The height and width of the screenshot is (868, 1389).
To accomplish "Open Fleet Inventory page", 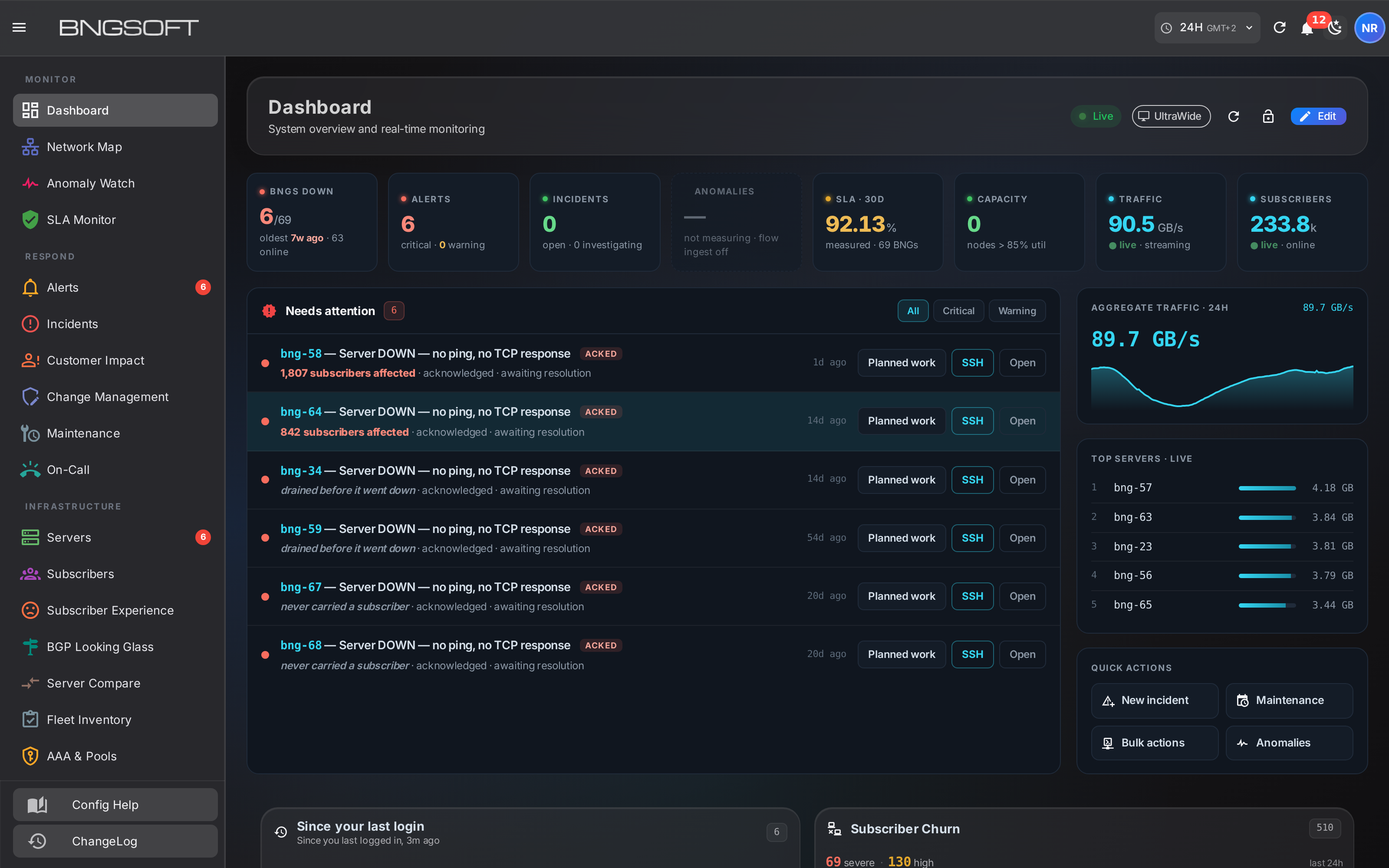I will [x=115, y=720].
